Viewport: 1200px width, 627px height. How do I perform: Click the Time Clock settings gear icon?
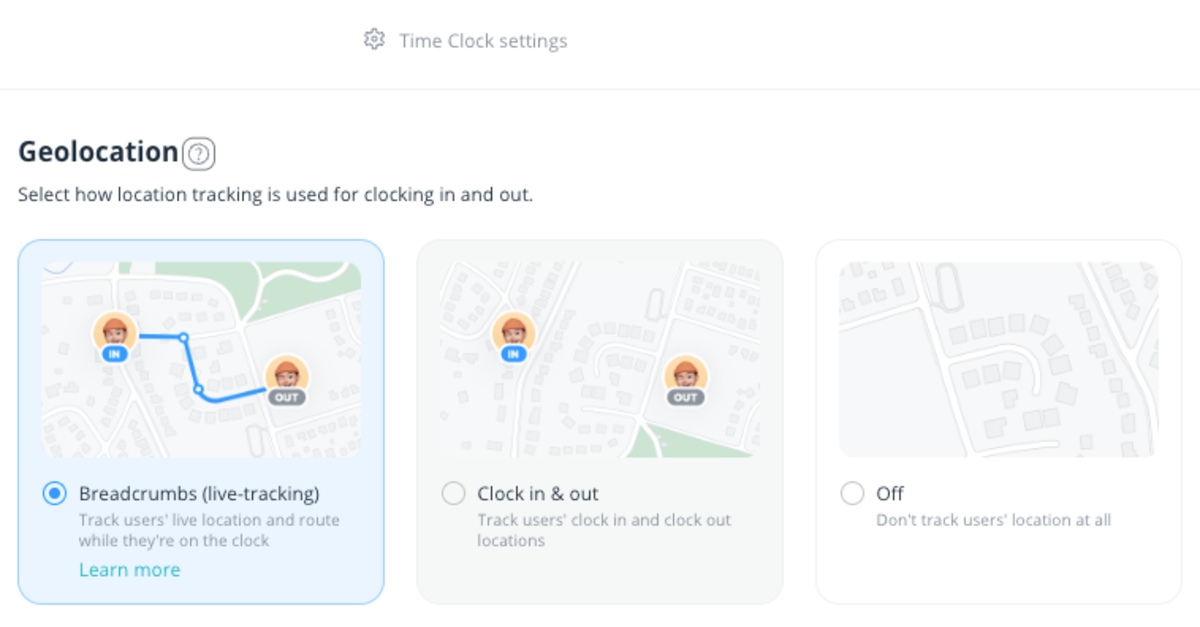(x=373, y=40)
